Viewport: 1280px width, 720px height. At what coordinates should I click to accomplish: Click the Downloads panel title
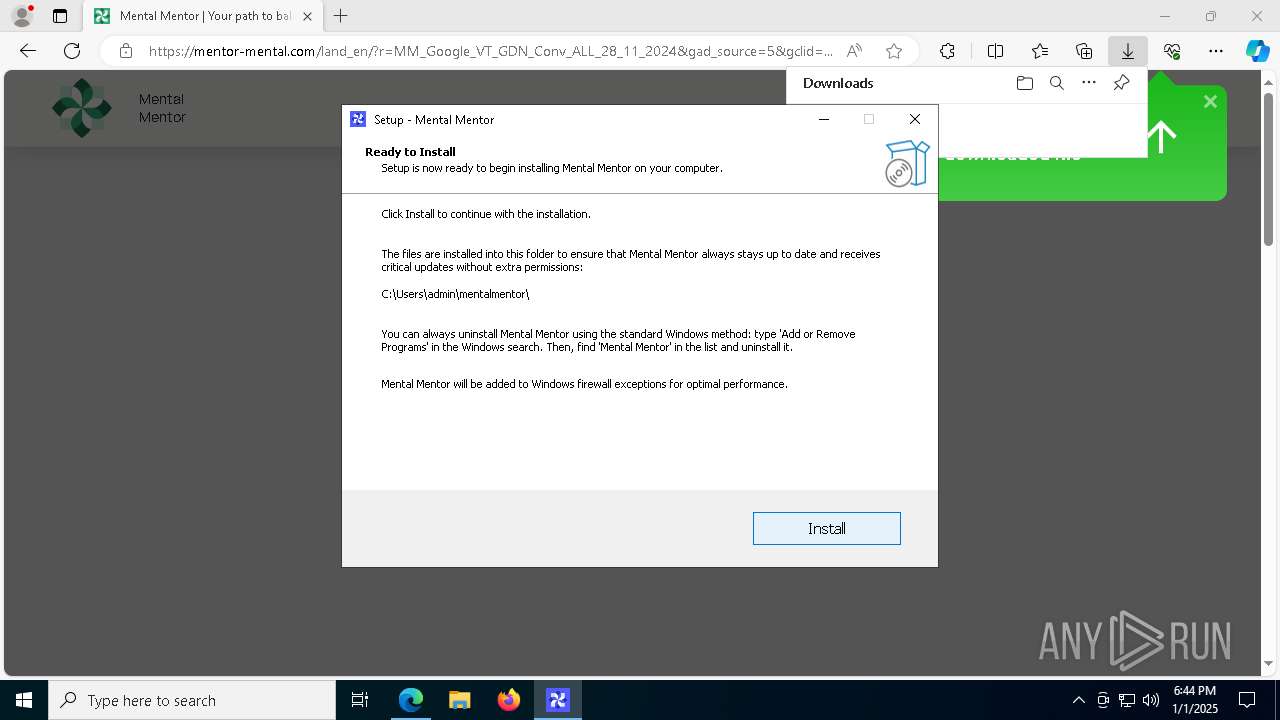pos(838,83)
